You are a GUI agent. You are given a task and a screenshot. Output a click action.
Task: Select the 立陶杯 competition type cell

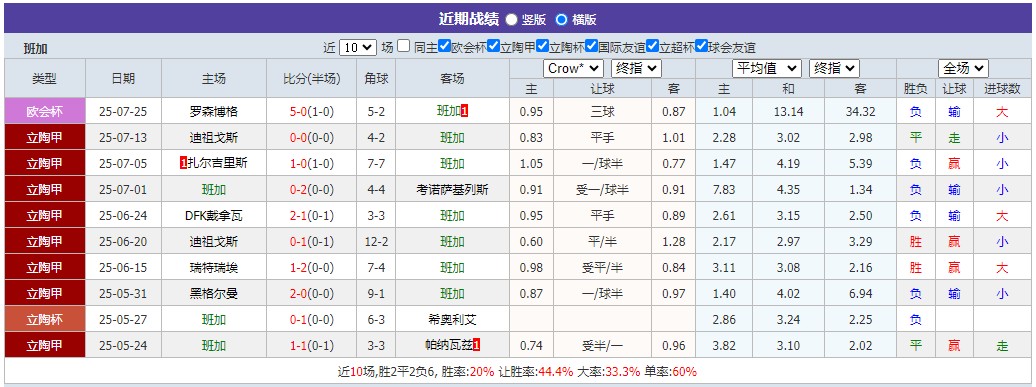(x=45, y=320)
